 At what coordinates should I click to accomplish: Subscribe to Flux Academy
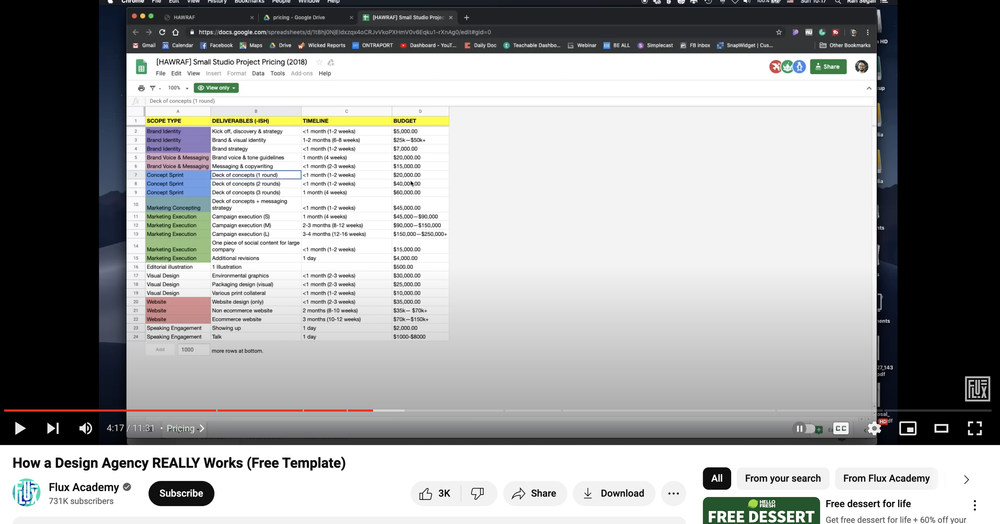click(x=181, y=493)
